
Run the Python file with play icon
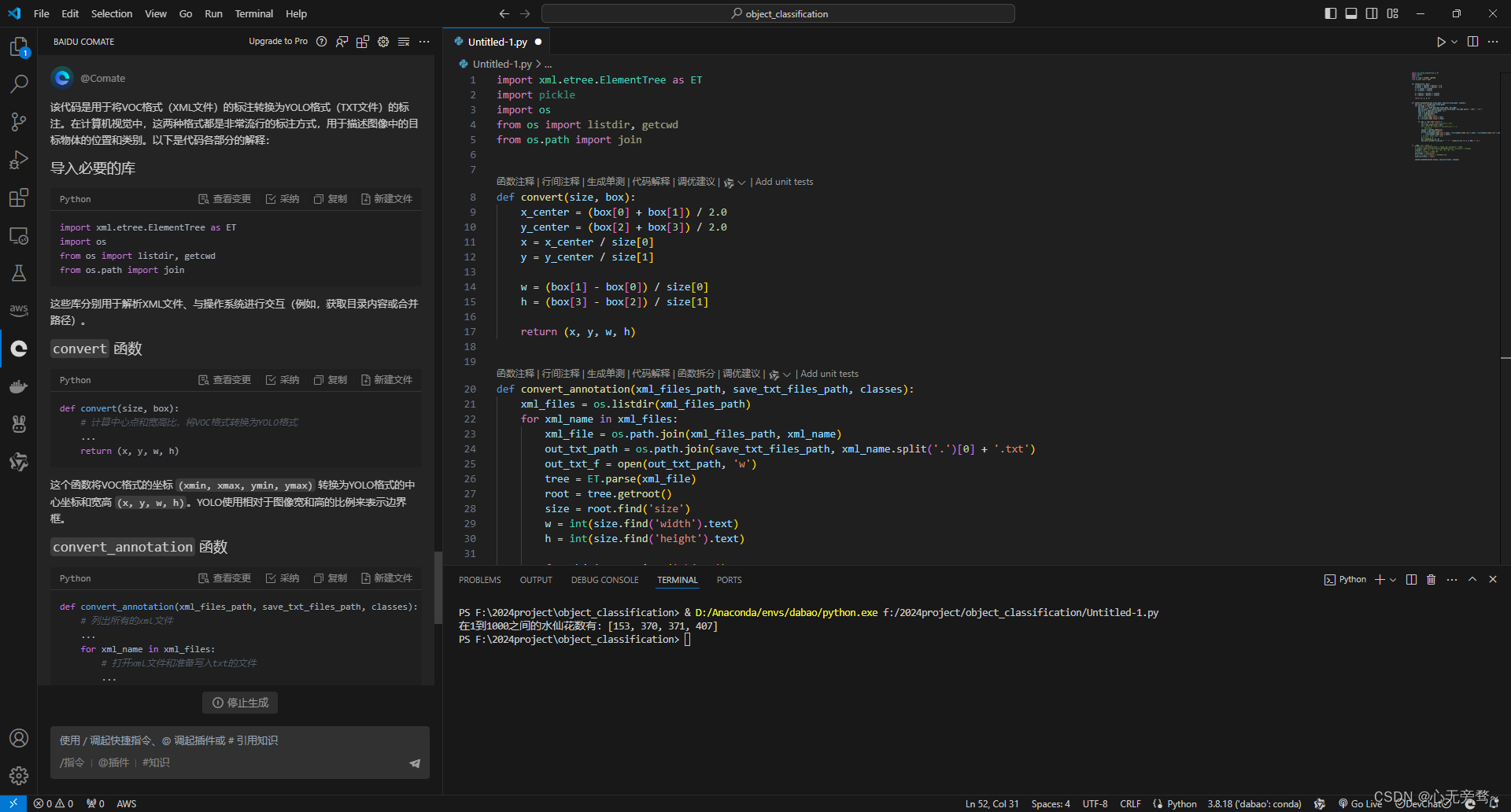(x=1441, y=42)
